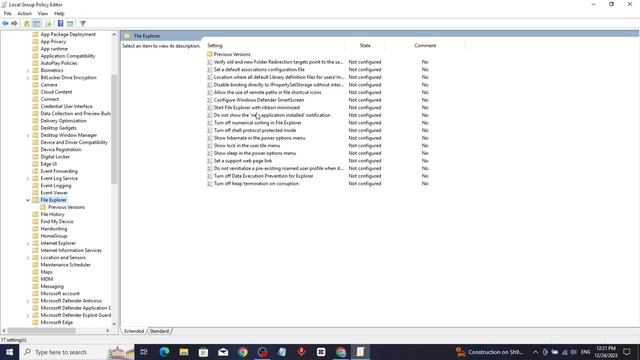This screenshot has width=640, height=360.
Task: Open the Help toolbar icon
Action: [60, 24]
